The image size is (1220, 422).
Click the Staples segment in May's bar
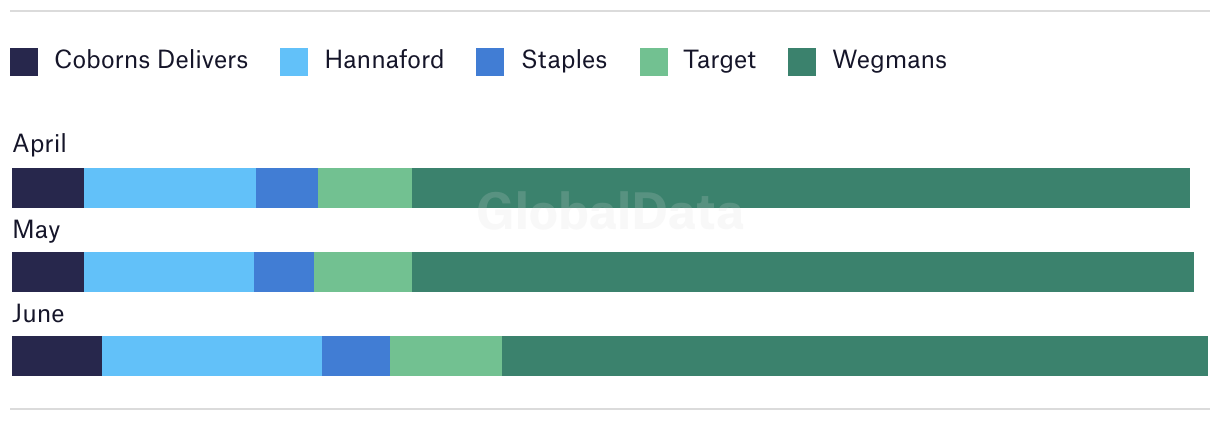[x=284, y=272]
